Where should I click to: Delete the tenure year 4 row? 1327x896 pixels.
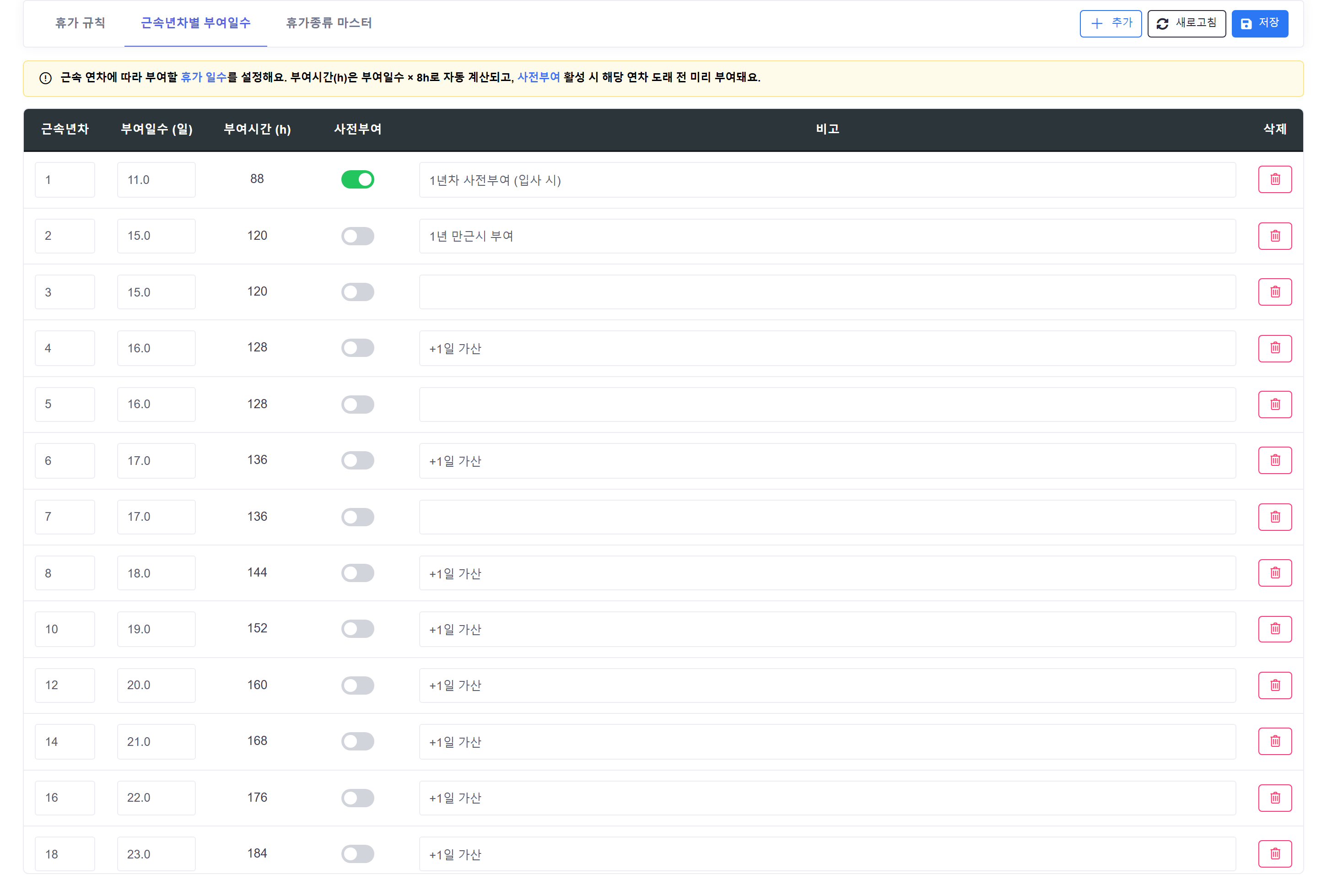point(1274,348)
